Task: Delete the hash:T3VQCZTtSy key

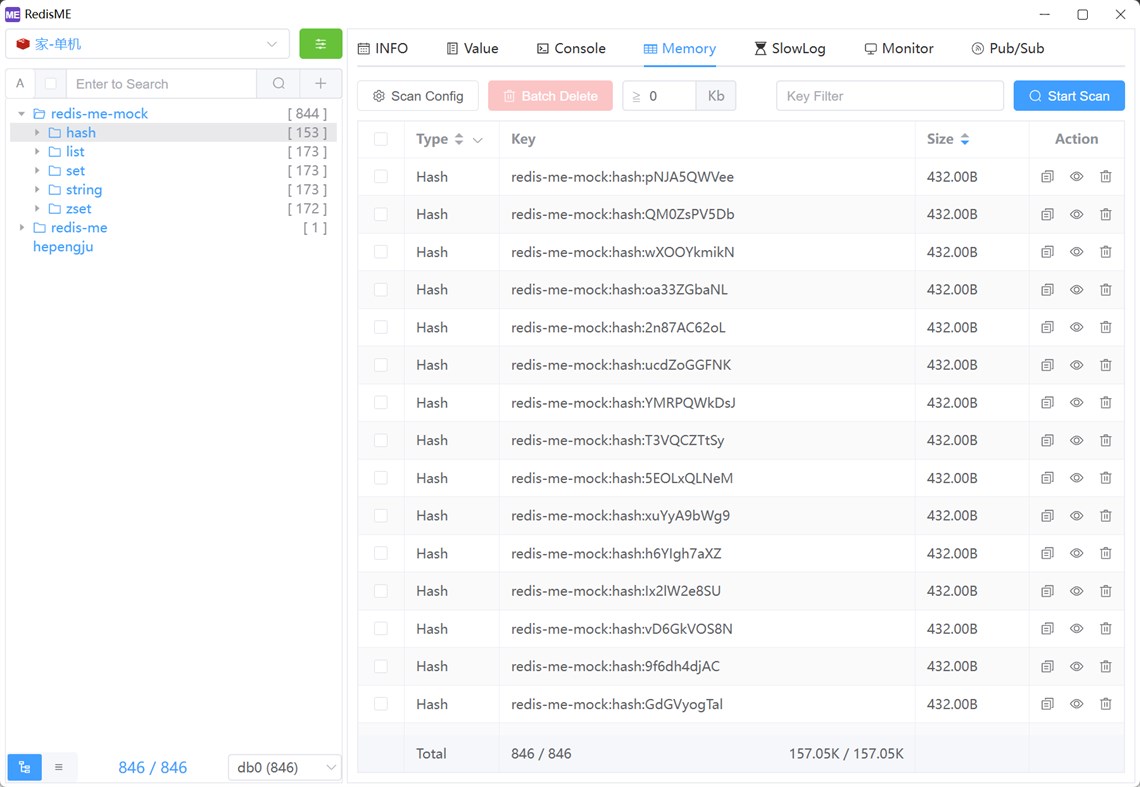Action: 1105,440
